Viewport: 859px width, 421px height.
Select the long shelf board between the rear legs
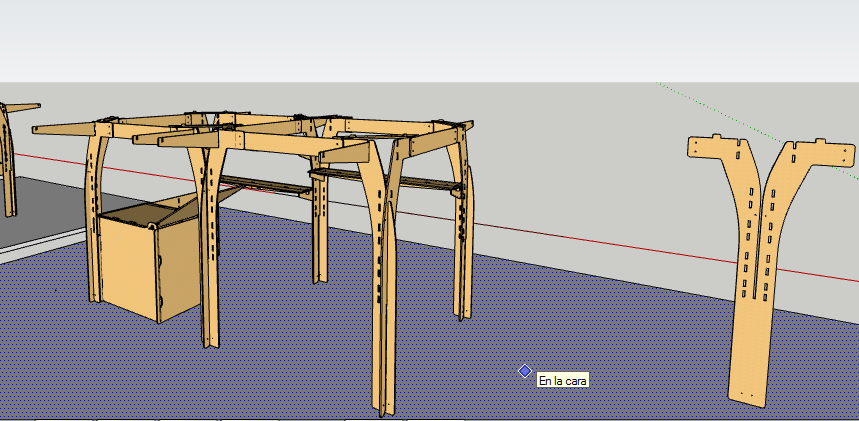pyautogui.click(x=386, y=180)
